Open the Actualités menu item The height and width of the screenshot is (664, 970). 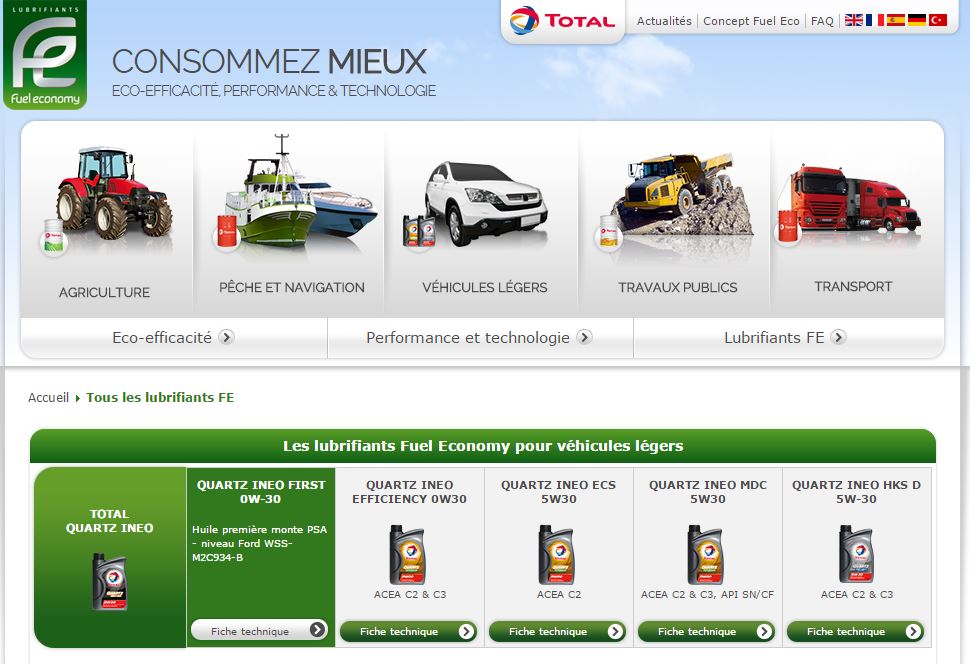(x=664, y=20)
